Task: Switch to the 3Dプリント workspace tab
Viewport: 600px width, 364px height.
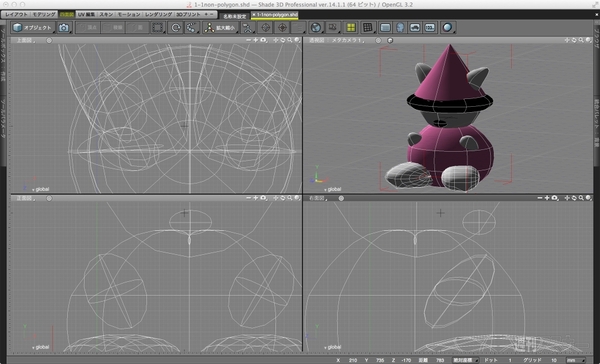Action: pyautogui.click(x=188, y=15)
